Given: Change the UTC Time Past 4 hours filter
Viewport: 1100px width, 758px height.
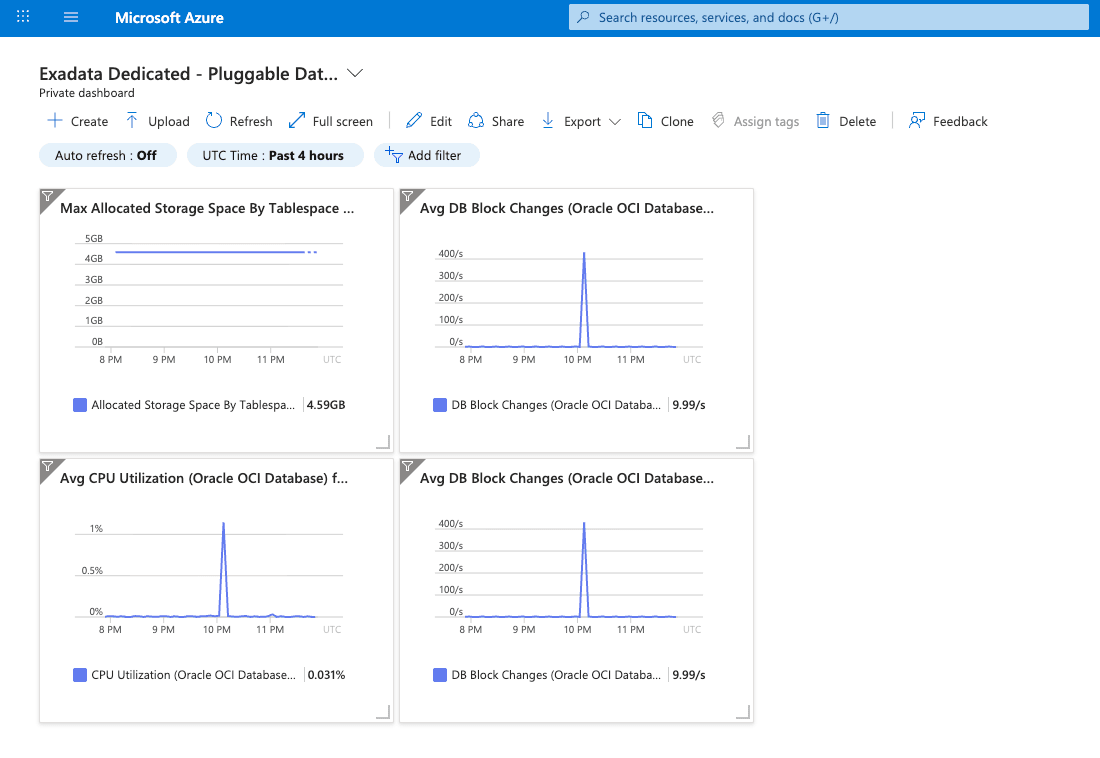Looking at the screenshot, I should coord(275,155).
